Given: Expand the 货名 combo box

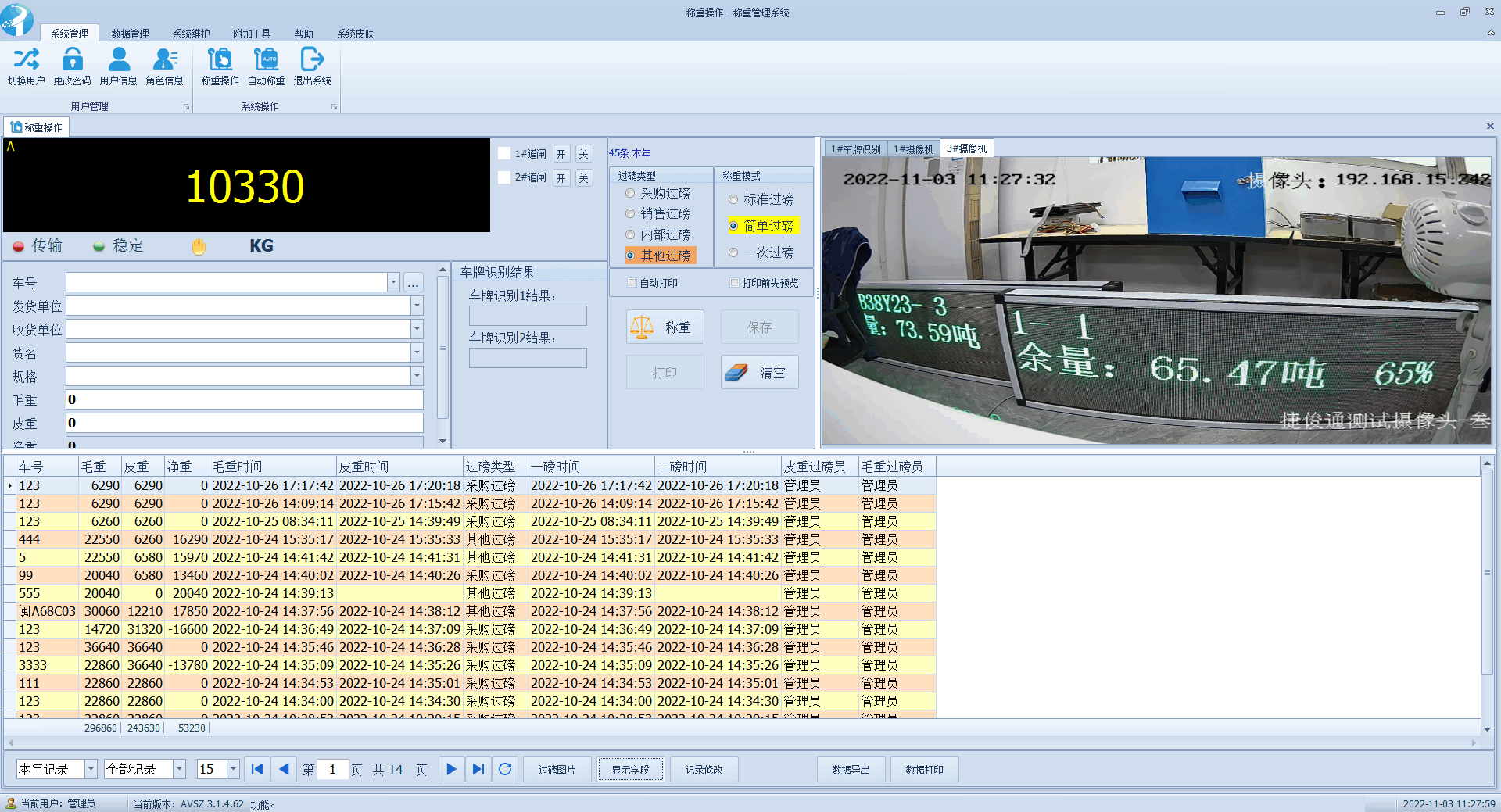Looking at the screenshot, I should coord(417,352).
